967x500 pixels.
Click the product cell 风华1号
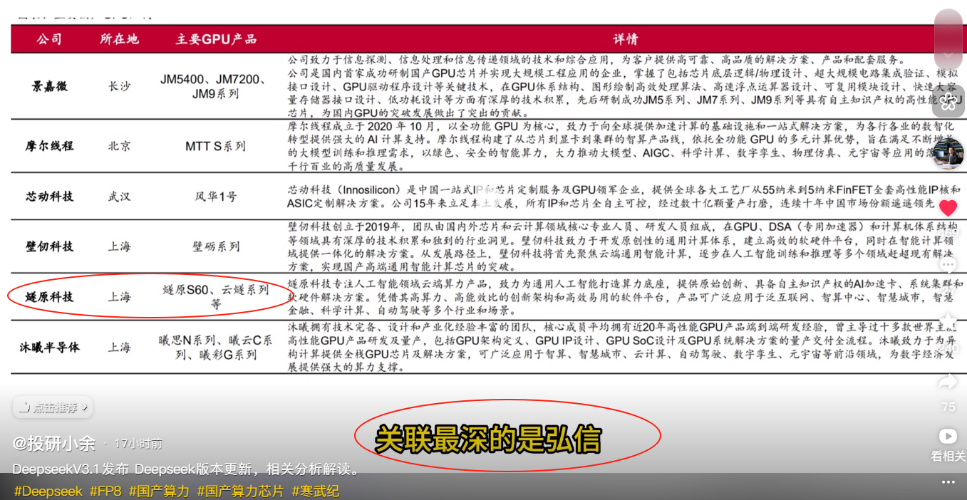[216, 197]
